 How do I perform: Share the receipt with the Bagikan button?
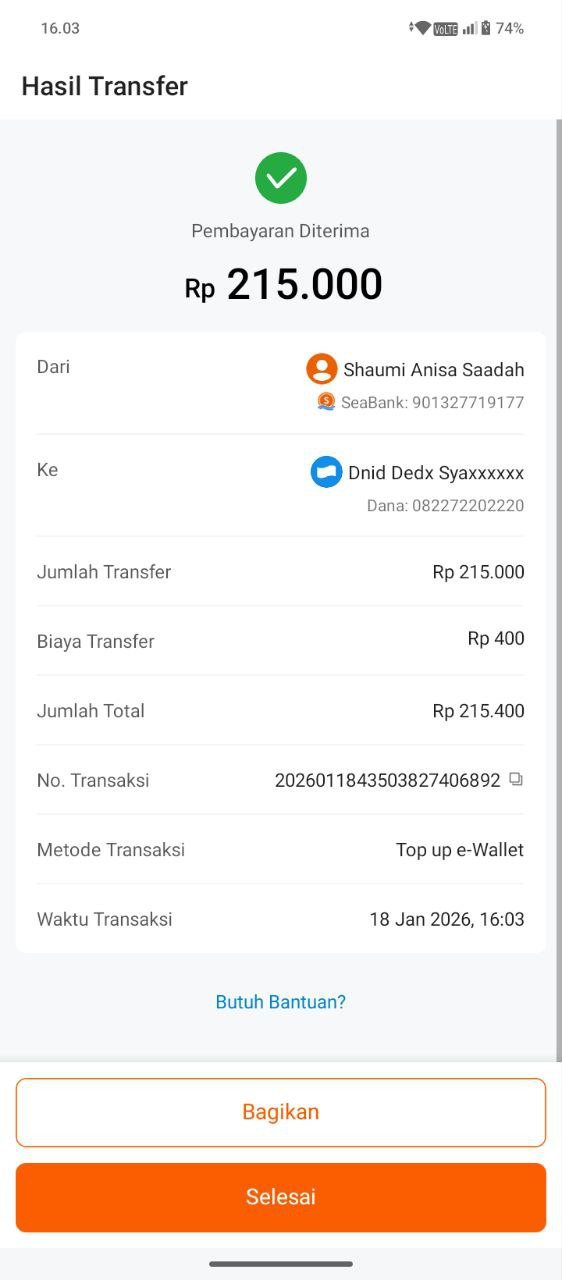pos(281,1112)
